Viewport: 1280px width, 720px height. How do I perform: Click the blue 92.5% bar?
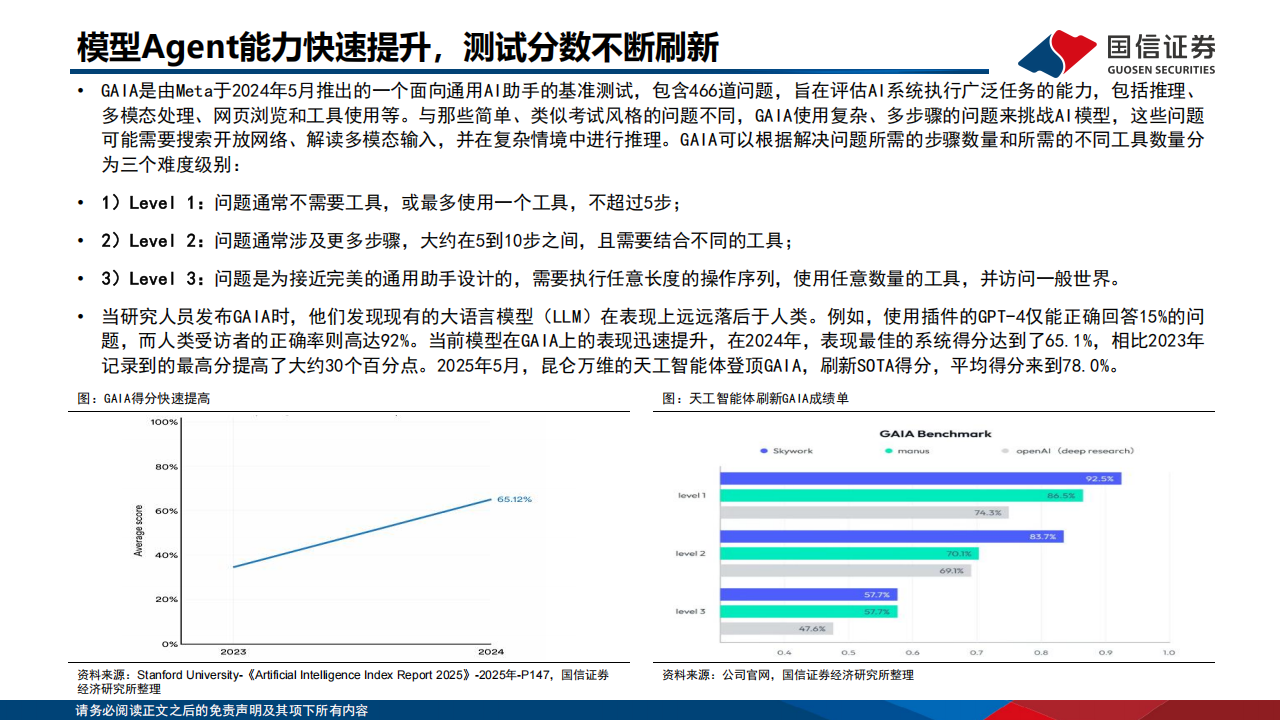click(920, 478)
